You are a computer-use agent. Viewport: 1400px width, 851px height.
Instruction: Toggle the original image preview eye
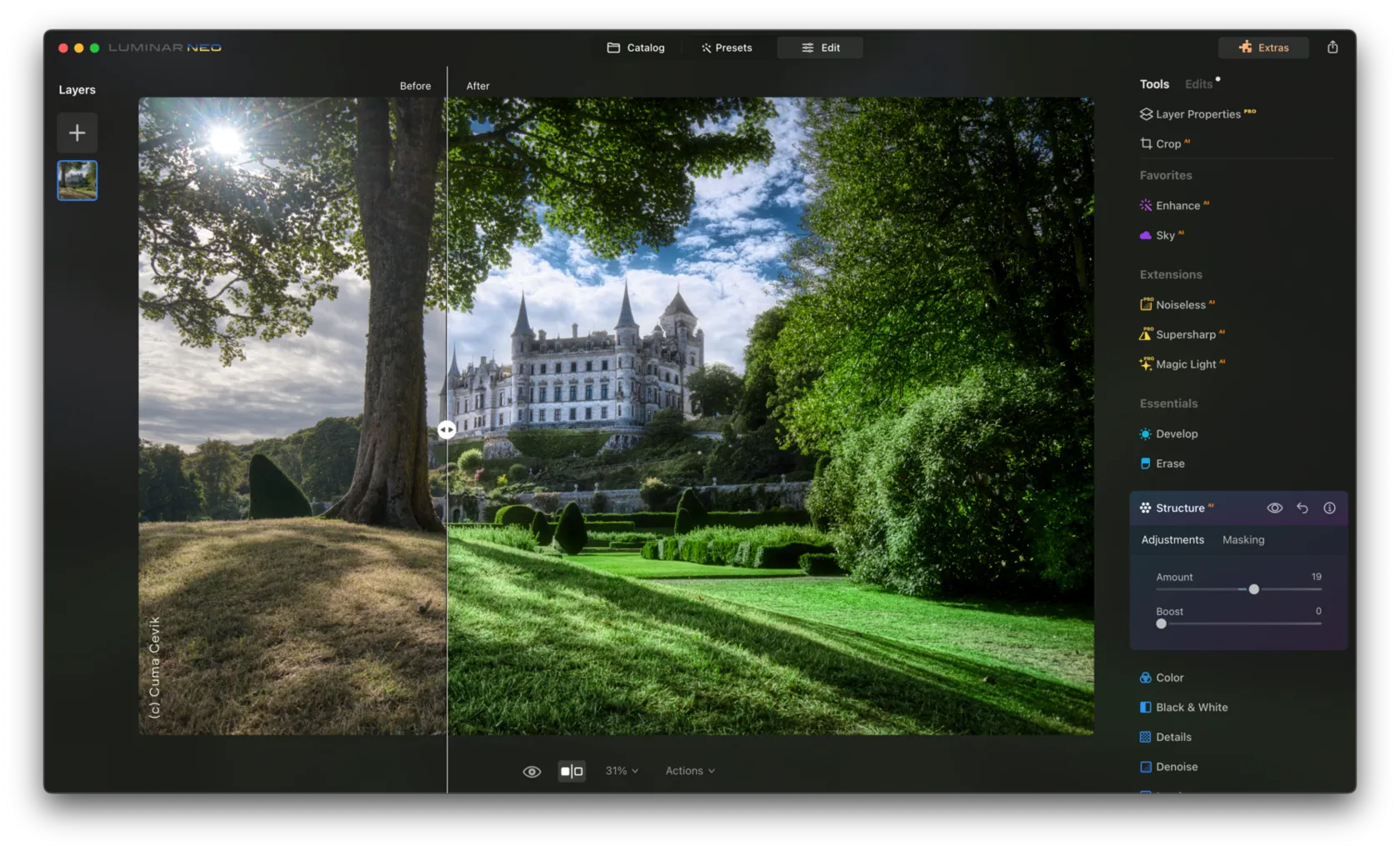tap(532, 772)
